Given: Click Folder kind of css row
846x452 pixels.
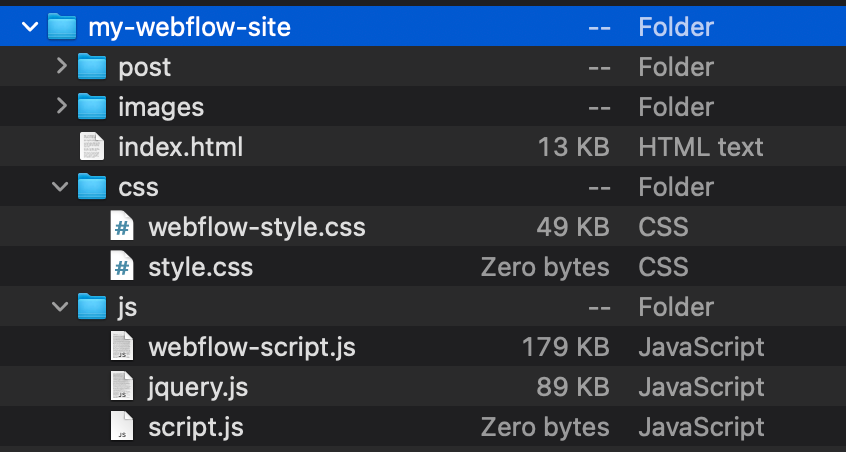Looking at the screenshot, I should [x=676, y=187].
